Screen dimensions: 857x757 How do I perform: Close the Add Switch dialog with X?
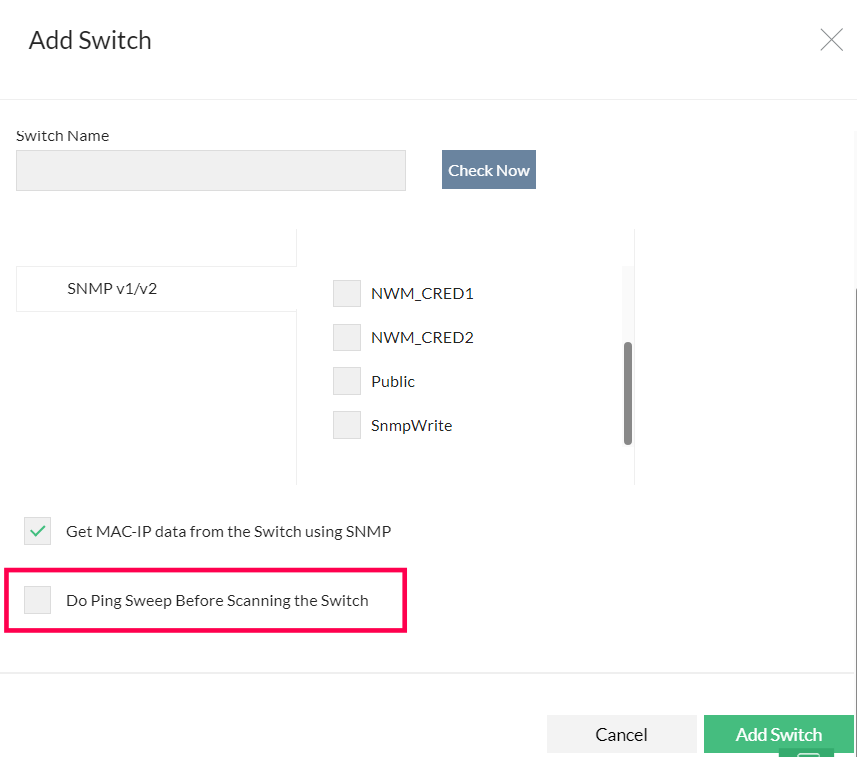[x=831, y=40]
